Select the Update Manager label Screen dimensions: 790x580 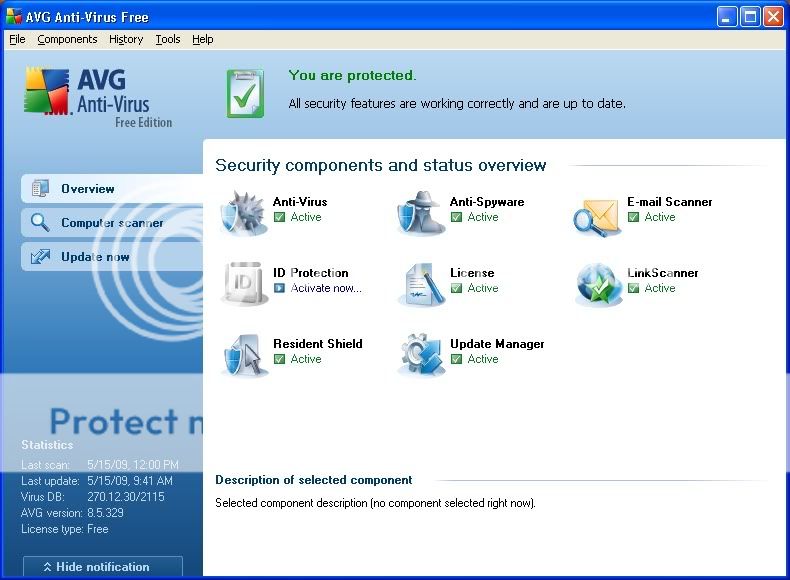497,344
